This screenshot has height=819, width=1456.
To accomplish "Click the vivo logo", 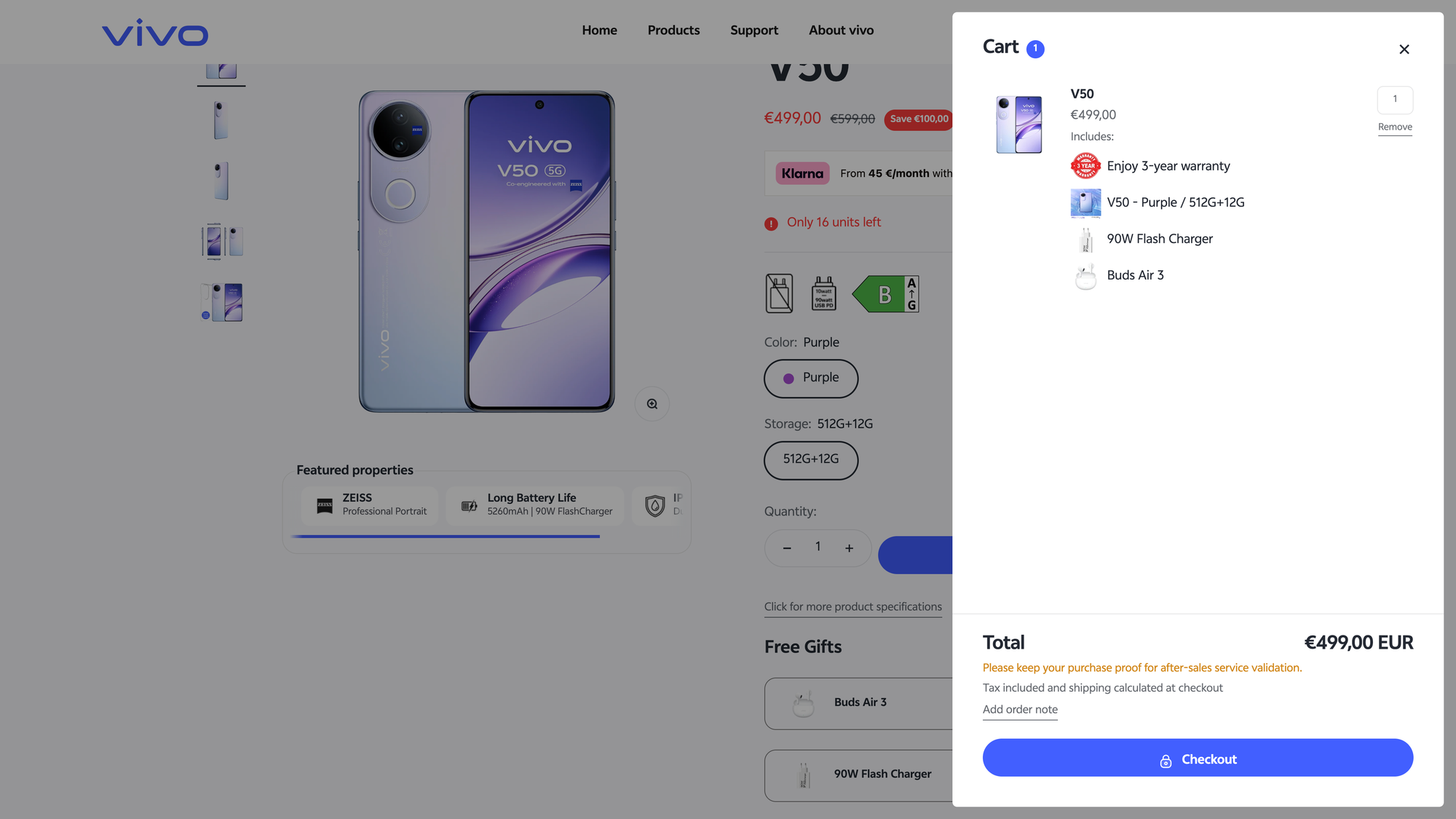I will click(x=155, y=32).
